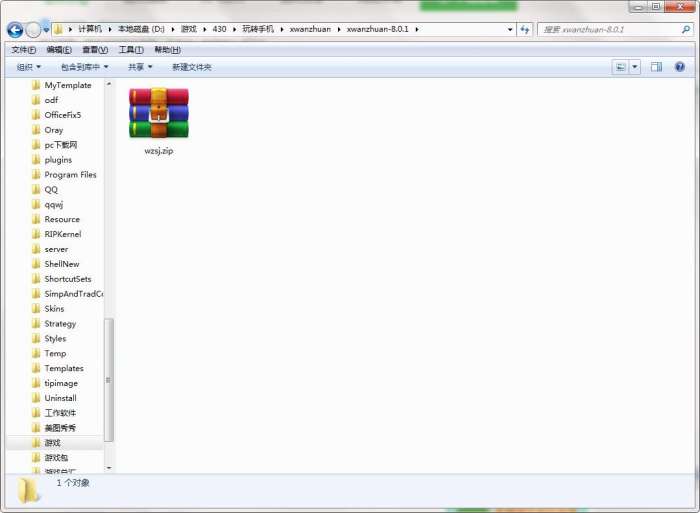This screenshot has height=513, width=700.
Task: Select the plugins folder in the tree
Action: (52, 159)
